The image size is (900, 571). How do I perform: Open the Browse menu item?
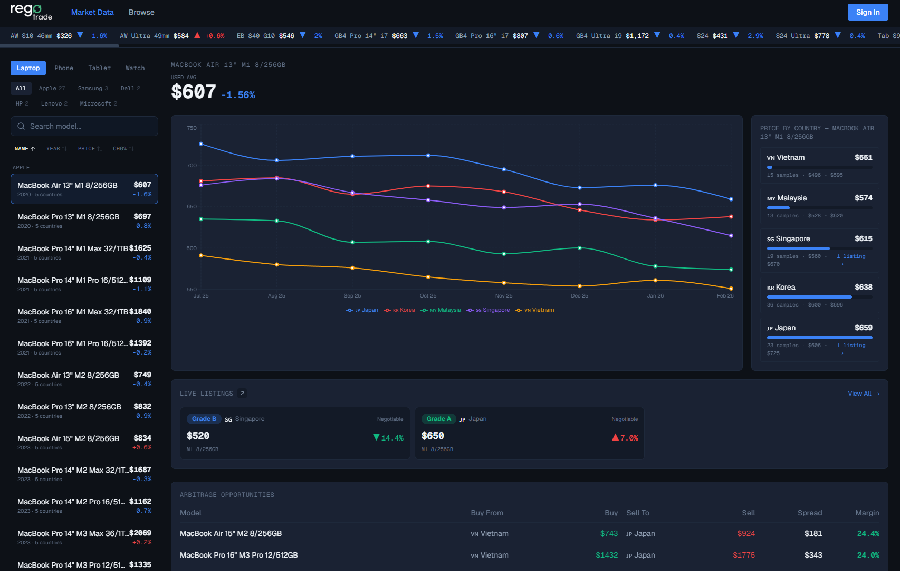point(141,12)
